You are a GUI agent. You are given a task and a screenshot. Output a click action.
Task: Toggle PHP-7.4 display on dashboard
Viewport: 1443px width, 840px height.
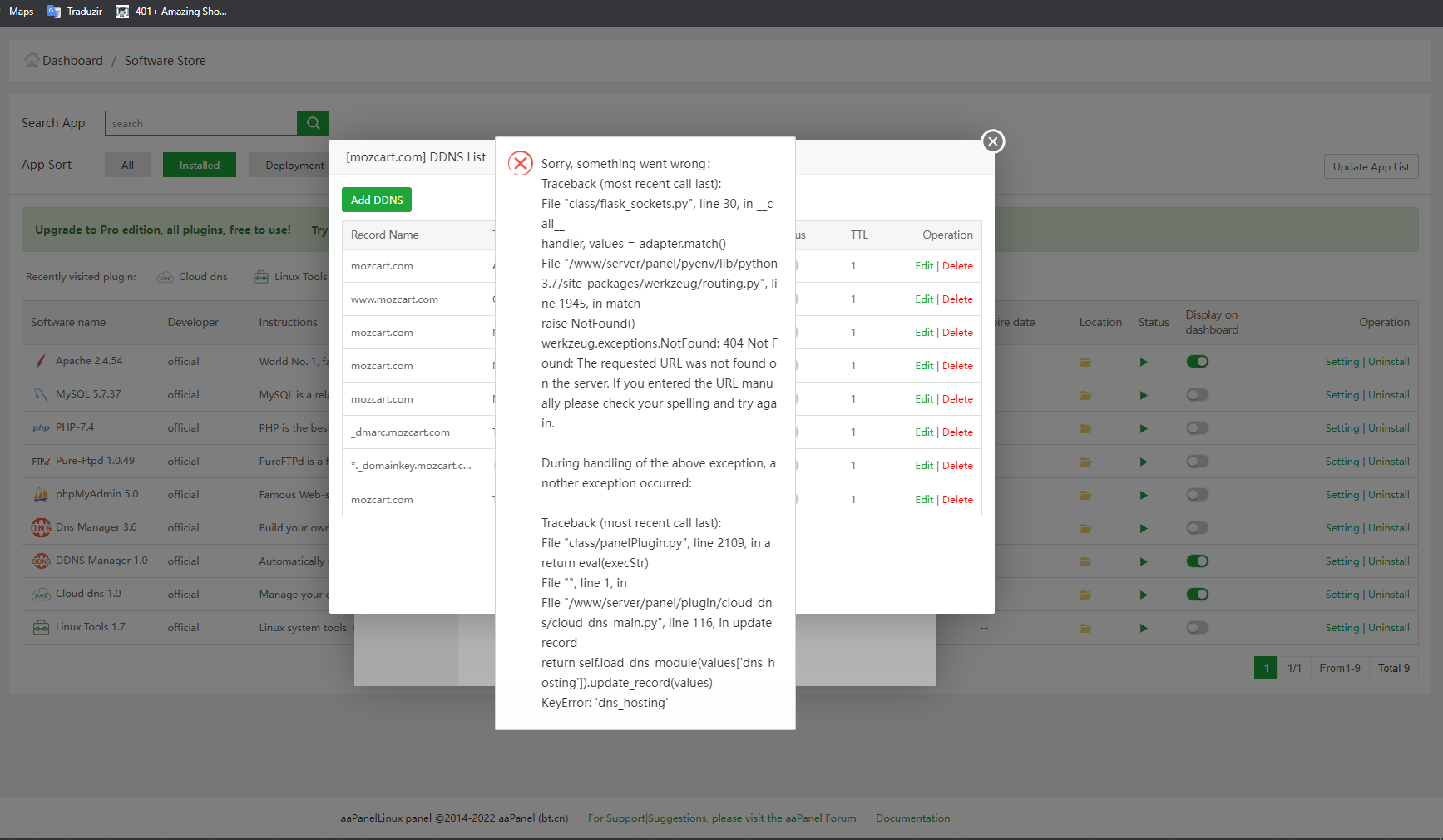(x=1198, y=428)
